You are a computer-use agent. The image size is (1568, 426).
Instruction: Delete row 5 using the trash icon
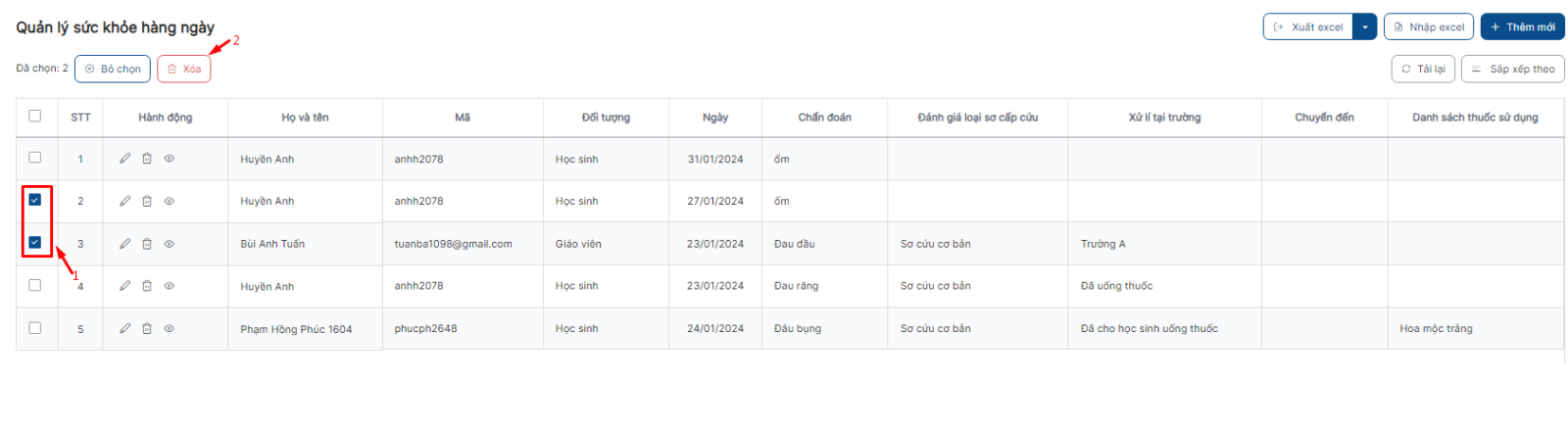pos(147,329)
